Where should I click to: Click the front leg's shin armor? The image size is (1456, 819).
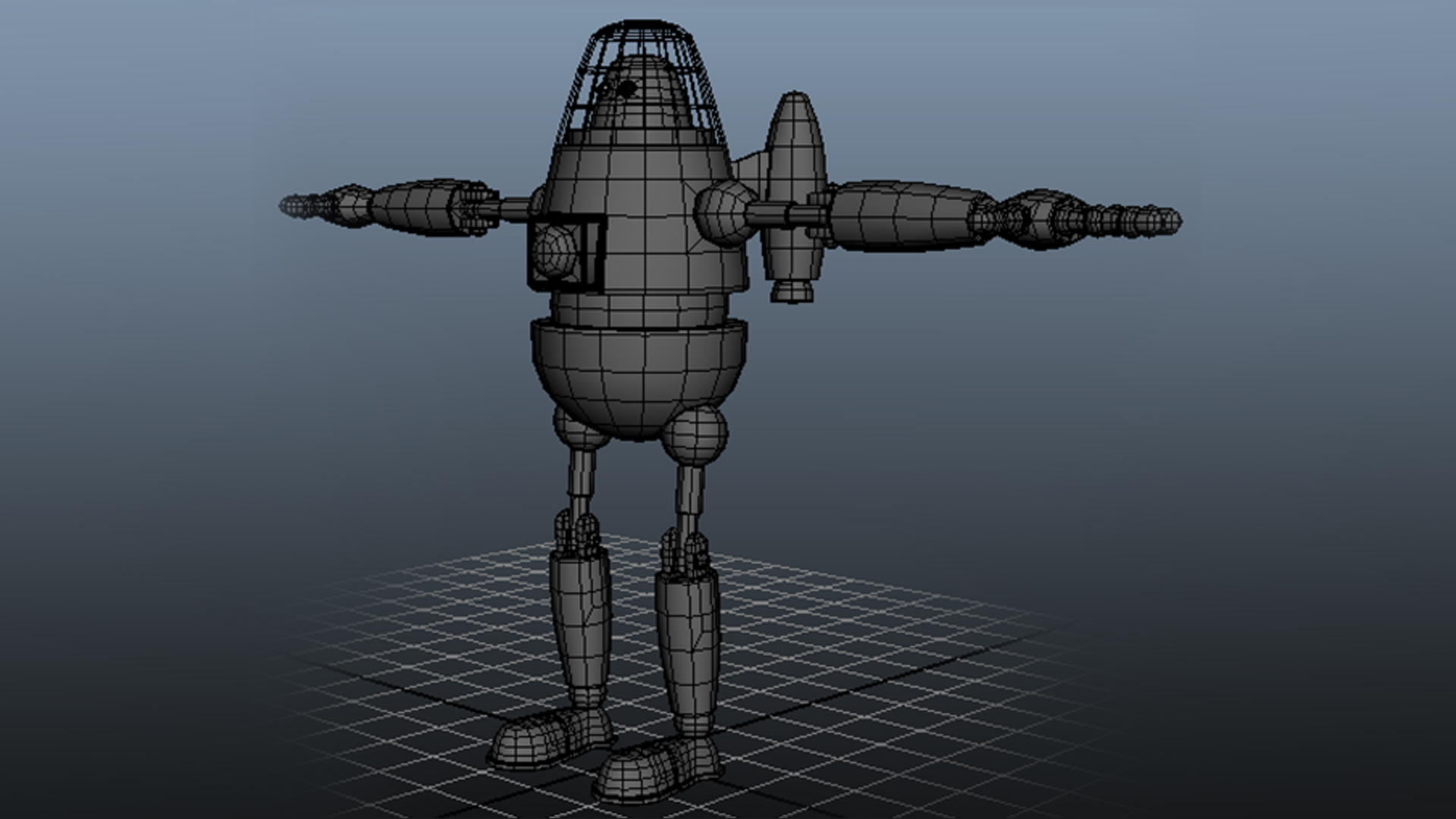(x=688, y=645)
